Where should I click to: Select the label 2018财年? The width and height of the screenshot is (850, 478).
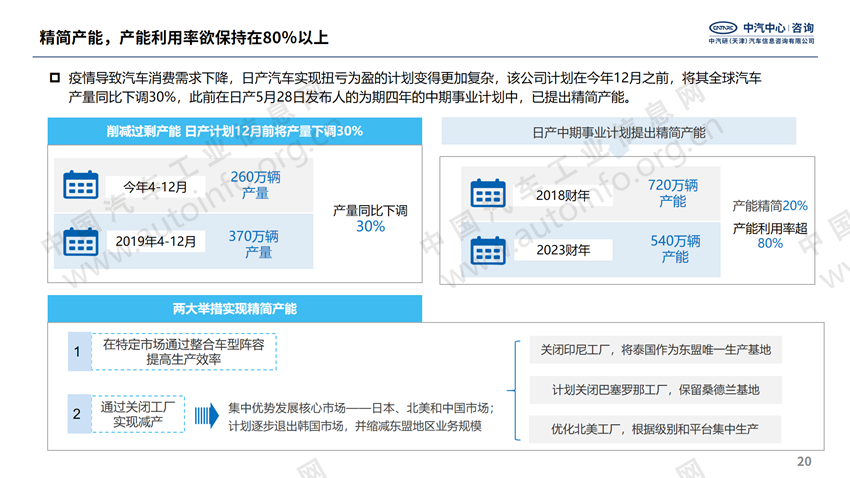coord(563,195)
